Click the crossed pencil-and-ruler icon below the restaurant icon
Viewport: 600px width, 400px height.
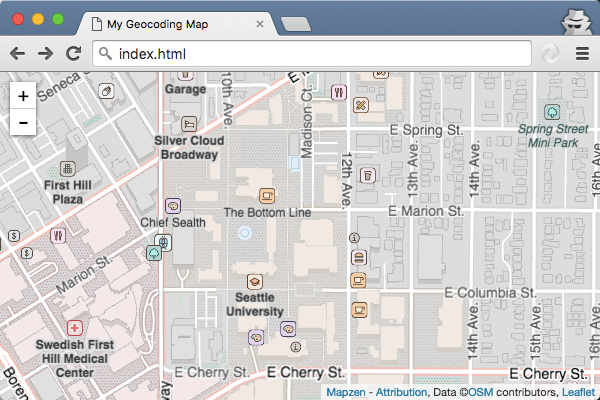click(360, 104)
